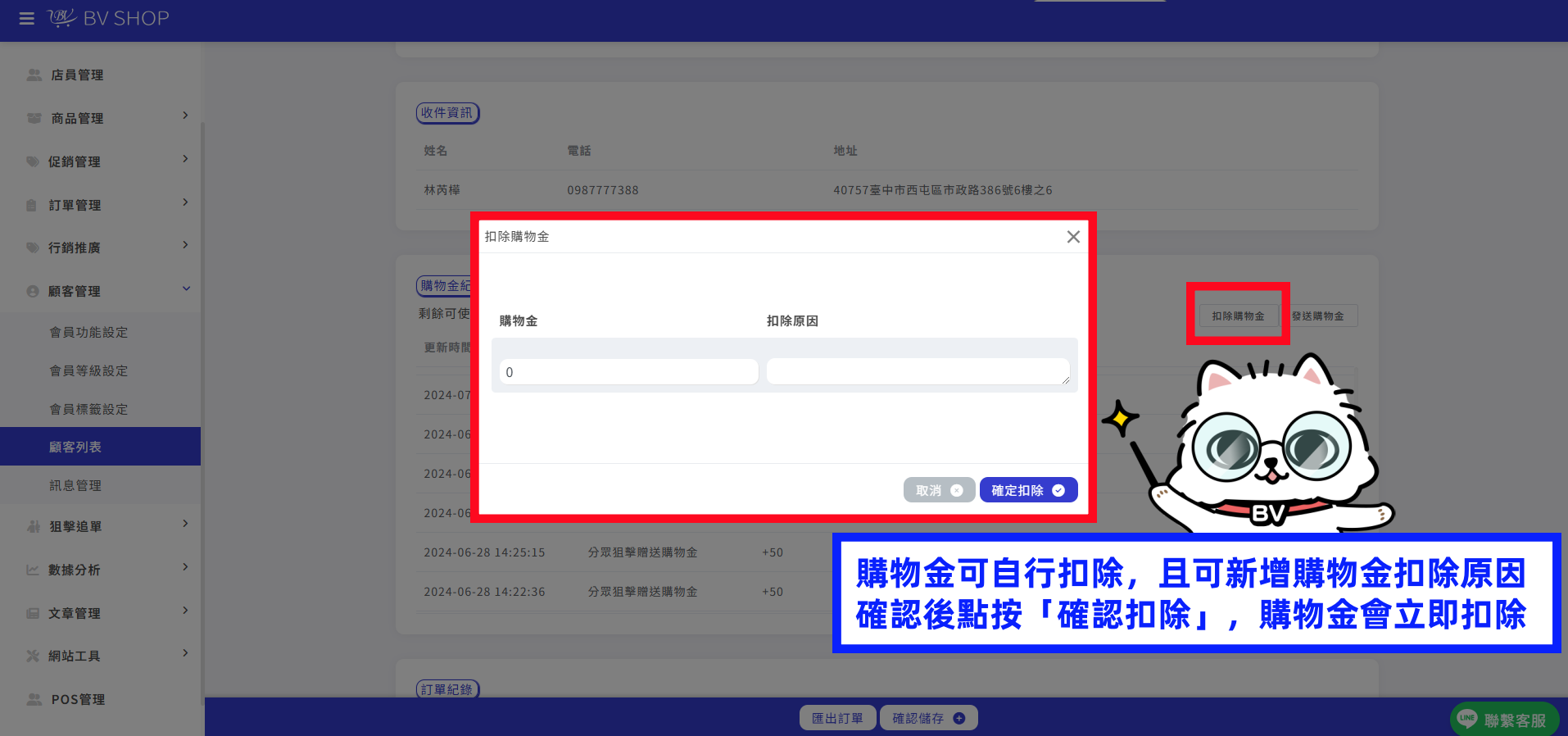Click the 取消 button in dialog
1568x736 pixels.
[x=939, y=490]
